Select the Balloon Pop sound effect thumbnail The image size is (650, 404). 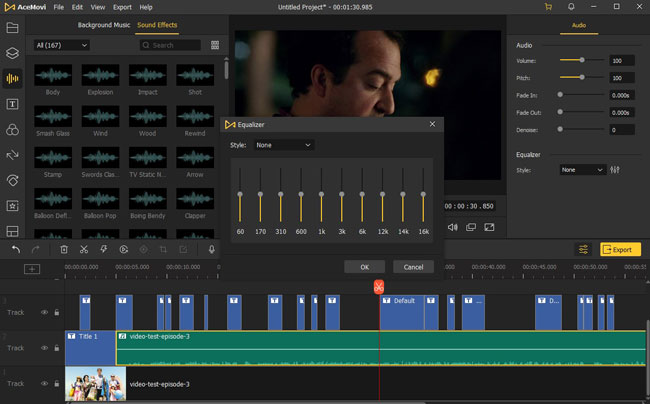point(100,199)
